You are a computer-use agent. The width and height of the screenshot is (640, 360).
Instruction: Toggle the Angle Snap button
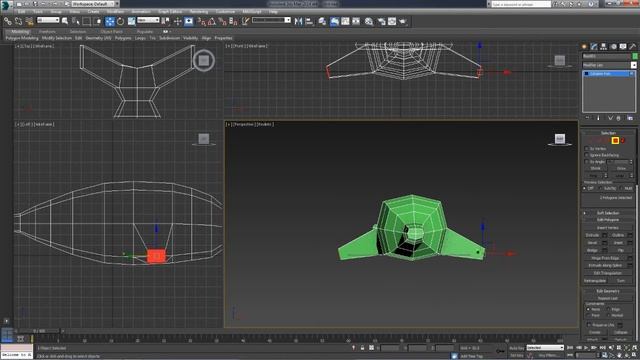tap(212, 21)
